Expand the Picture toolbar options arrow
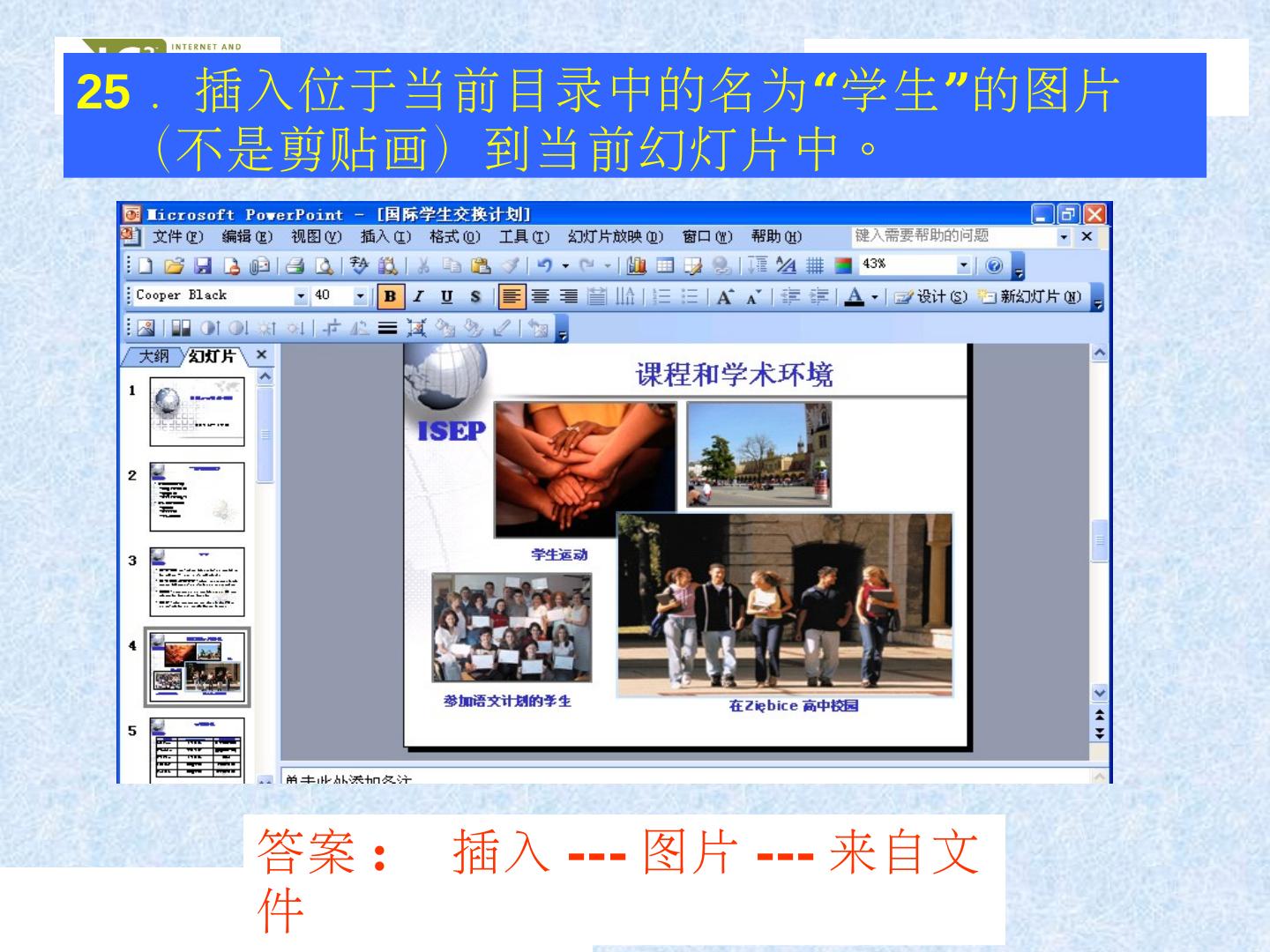This screenshot has width=1270, height=952. click(x=563, y=330)
